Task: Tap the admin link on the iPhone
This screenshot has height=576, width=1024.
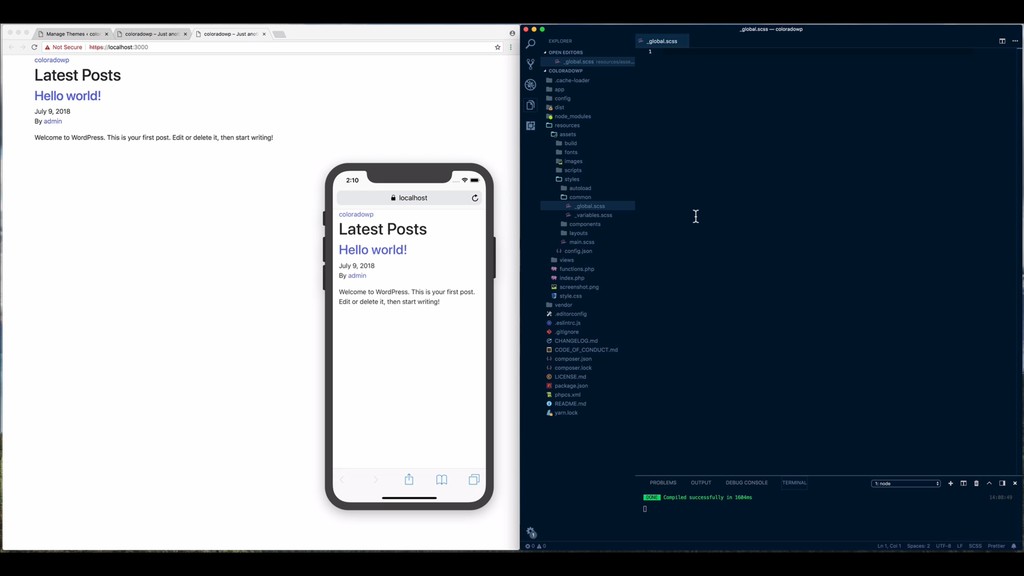Action: tap(357, 276)
